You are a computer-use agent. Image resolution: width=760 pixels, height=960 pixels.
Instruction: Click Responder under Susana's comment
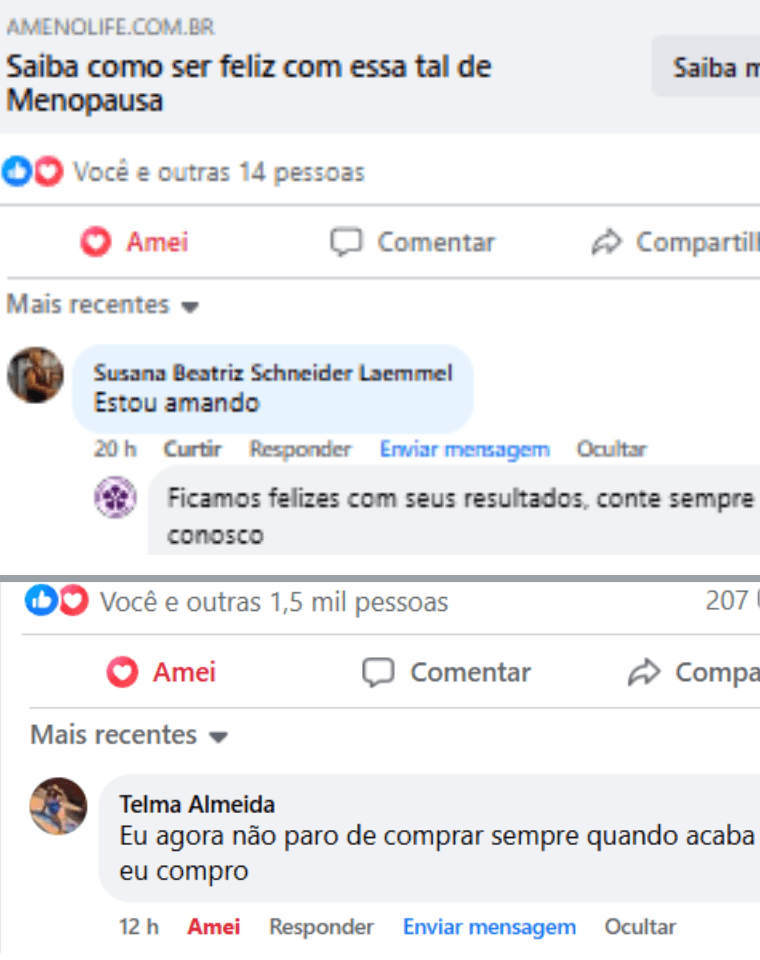tap(300, 450)
